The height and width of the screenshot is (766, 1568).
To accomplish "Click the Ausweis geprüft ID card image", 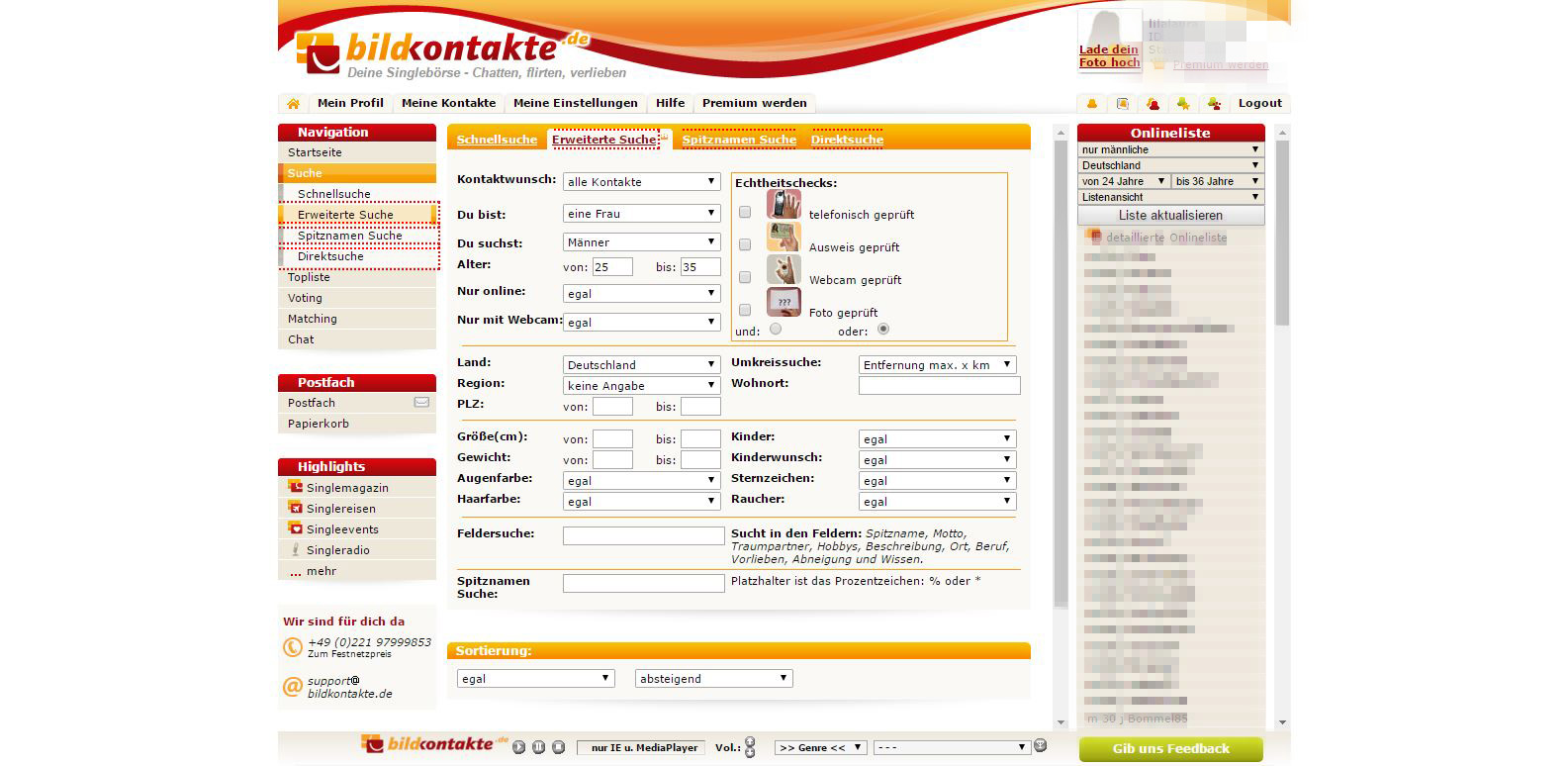I will coord(784,238).
